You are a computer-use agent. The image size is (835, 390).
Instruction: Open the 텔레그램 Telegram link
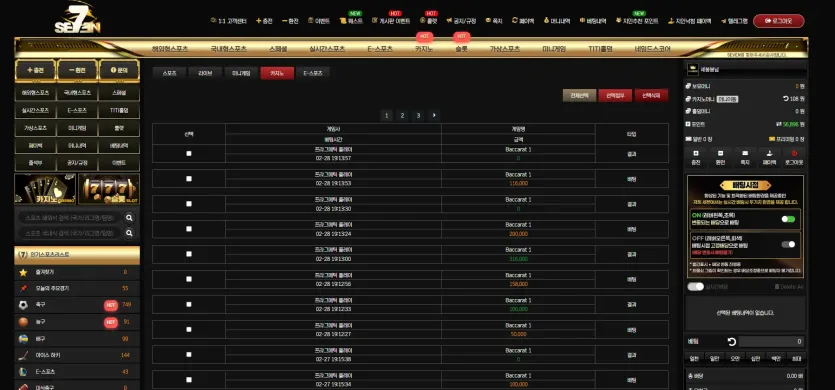[734, 21]
